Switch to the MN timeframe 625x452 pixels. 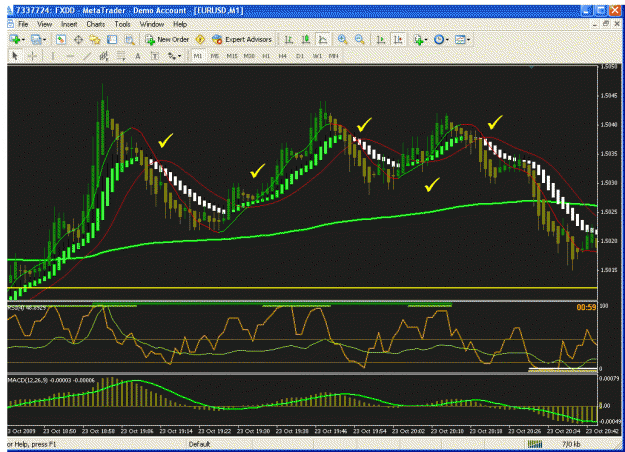334,56
